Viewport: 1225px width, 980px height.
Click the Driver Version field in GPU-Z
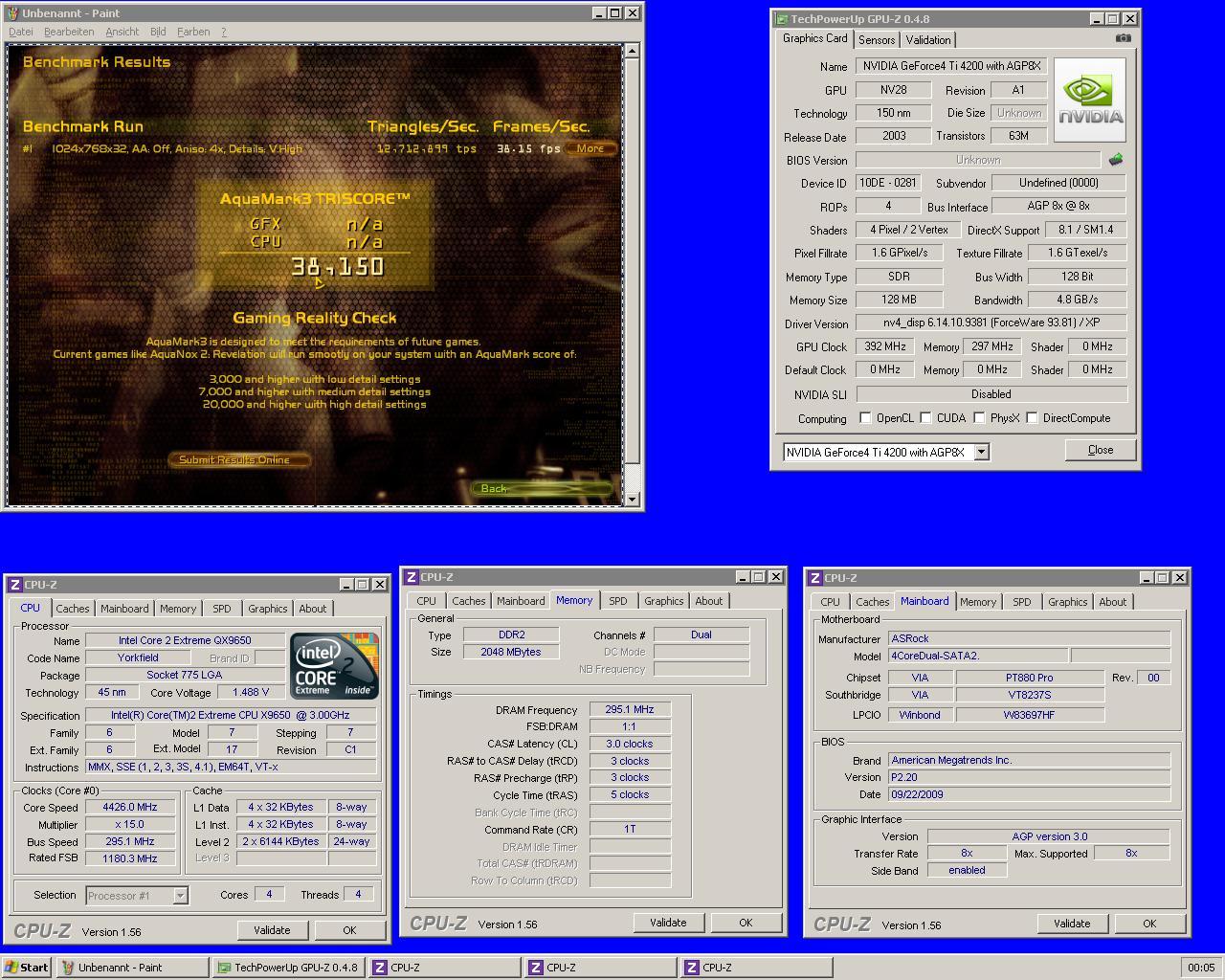pyautogui.click(x=991, y=323)
